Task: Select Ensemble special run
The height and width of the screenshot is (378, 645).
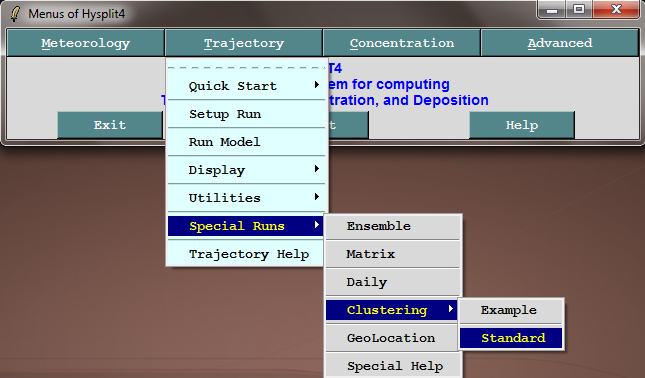Action: click(x=393, y=226)
